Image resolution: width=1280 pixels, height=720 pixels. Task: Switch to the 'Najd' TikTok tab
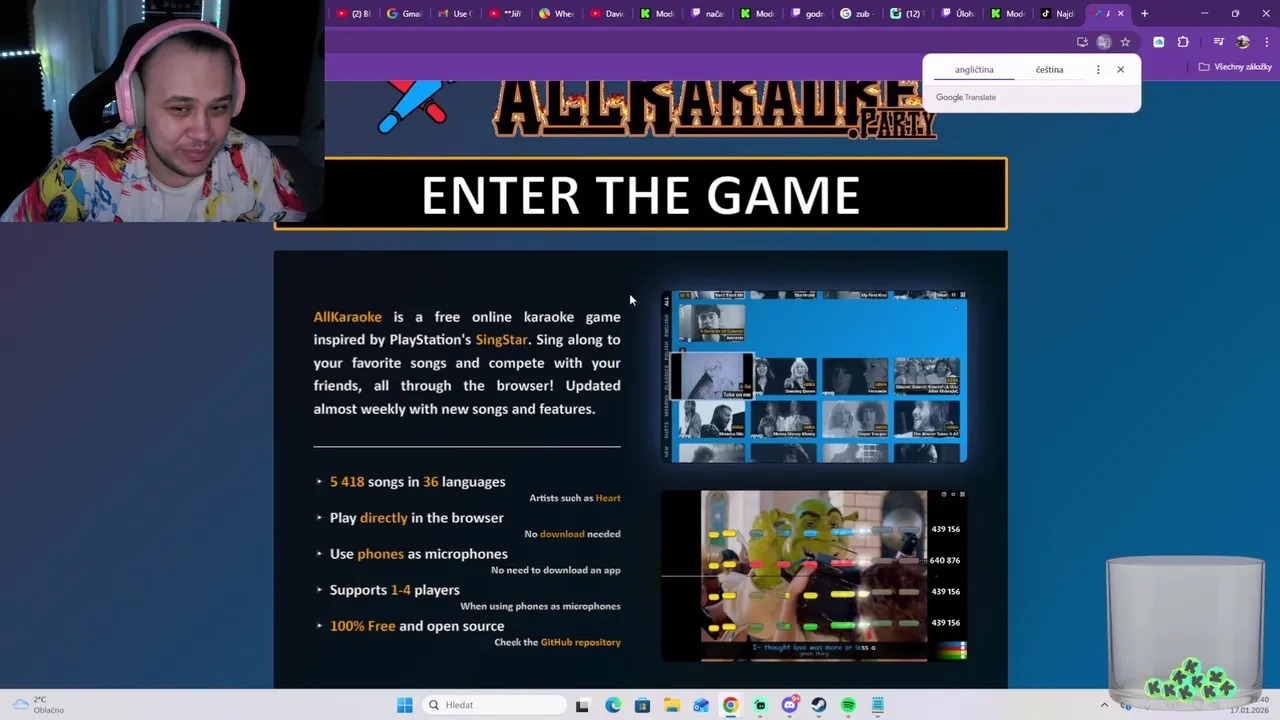coord(1058,13)
